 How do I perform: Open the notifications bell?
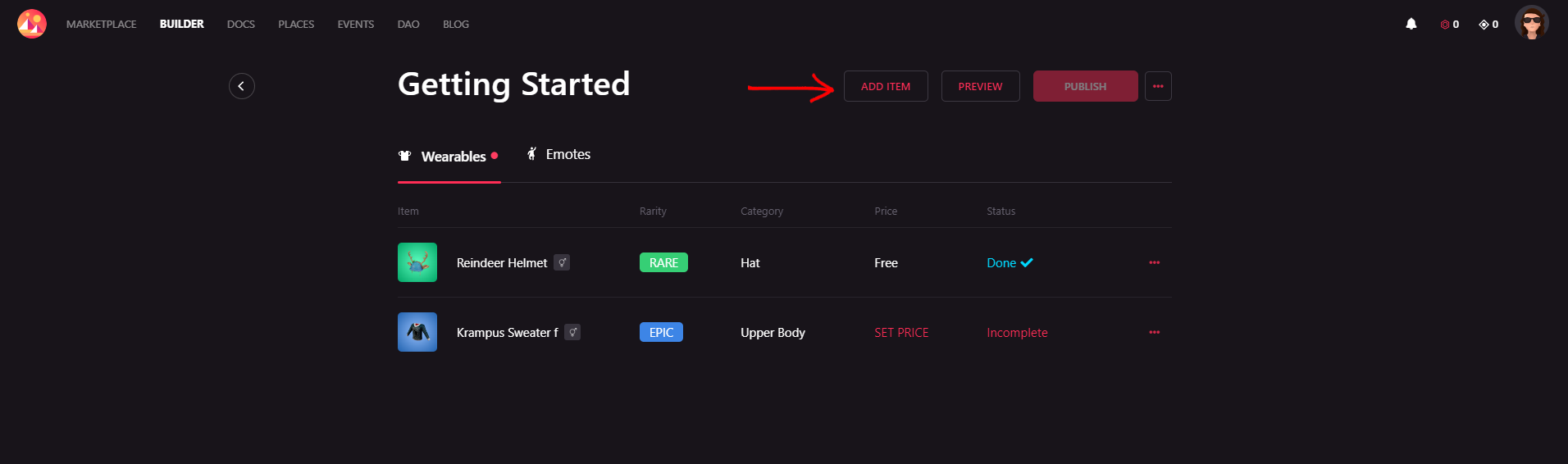coord(1411,24)
